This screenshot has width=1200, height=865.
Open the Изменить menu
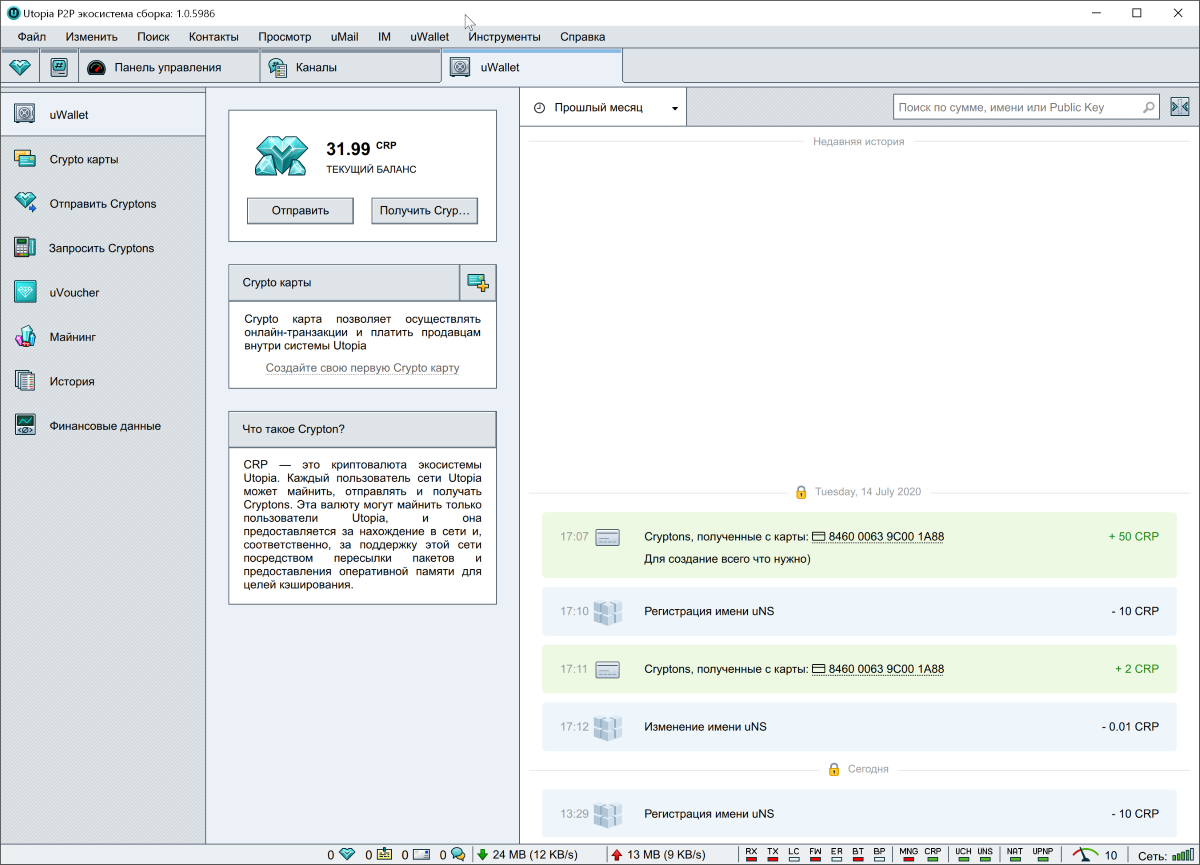92,37
